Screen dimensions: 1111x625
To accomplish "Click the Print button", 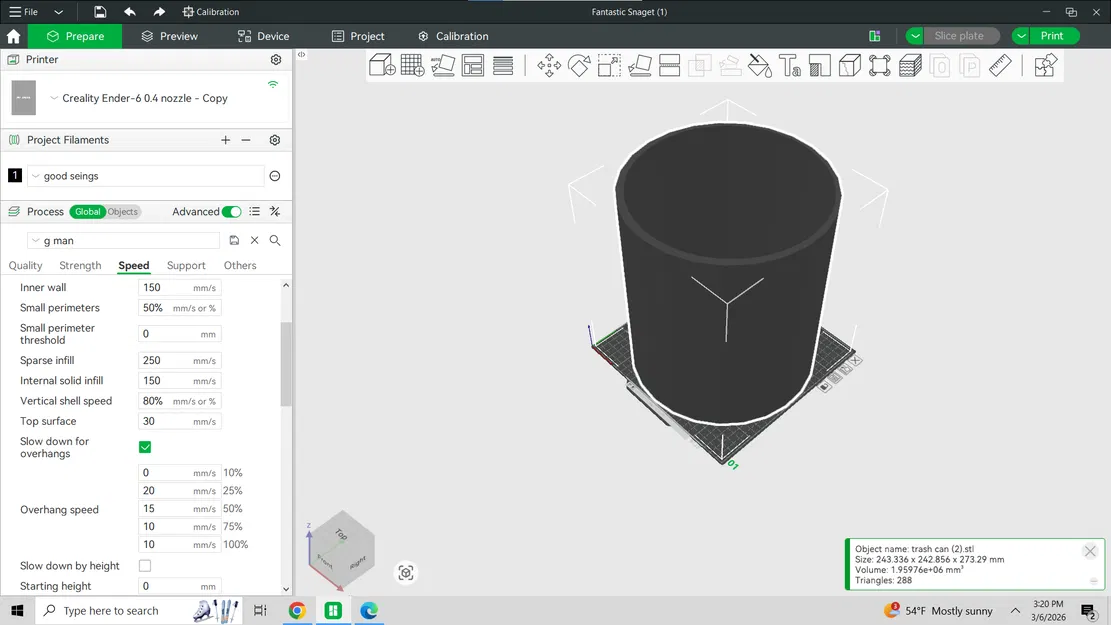I will click(1051, 36).
